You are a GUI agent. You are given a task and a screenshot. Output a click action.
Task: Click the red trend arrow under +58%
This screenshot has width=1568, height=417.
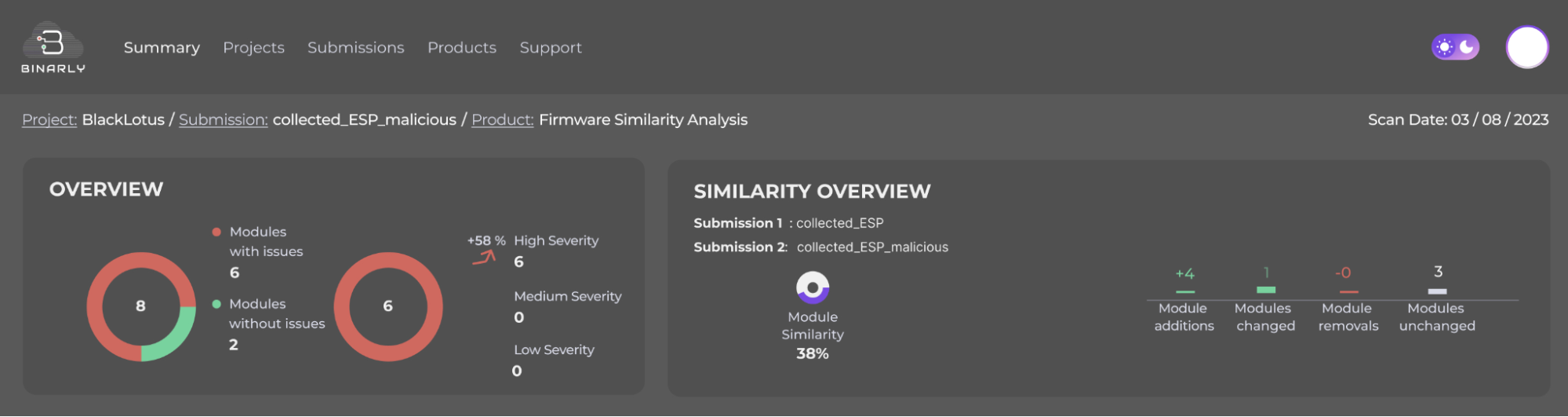click(485, 258)
